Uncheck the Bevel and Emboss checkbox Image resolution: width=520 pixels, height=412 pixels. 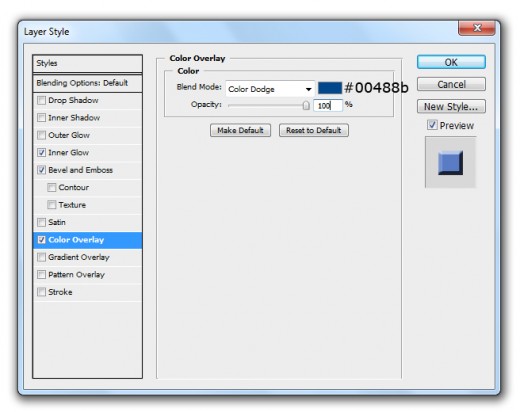[41, 170]
